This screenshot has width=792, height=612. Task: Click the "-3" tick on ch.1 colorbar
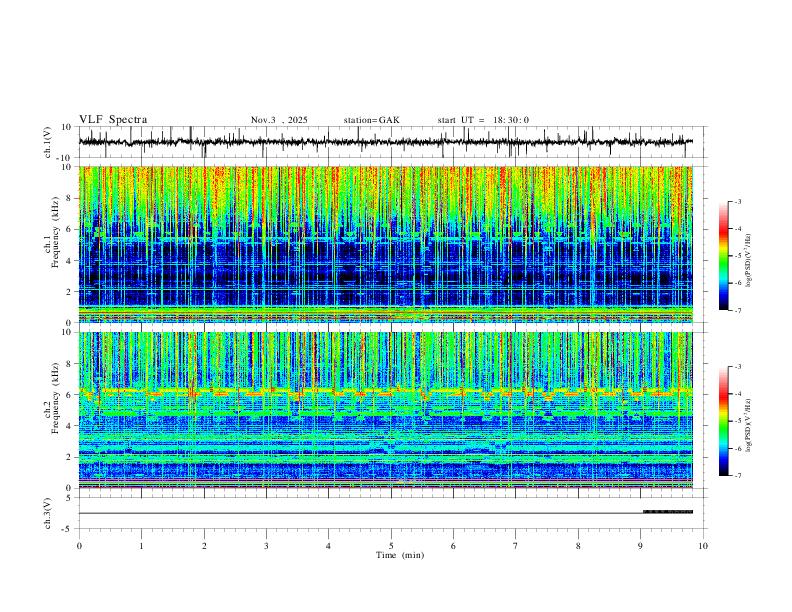pos(737,201)
